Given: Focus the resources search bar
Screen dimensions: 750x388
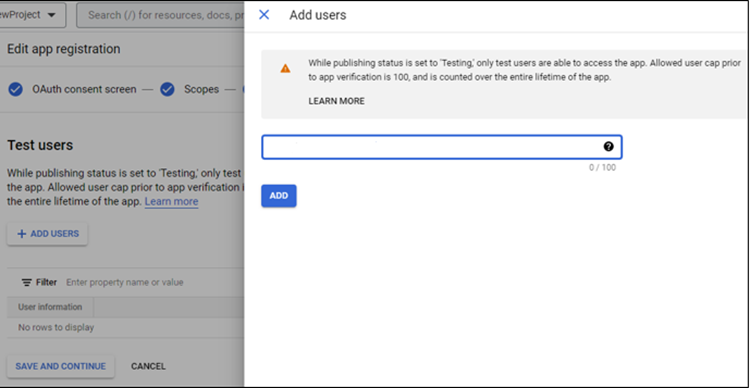Looking at the screenshot, I should click(160, 15).
